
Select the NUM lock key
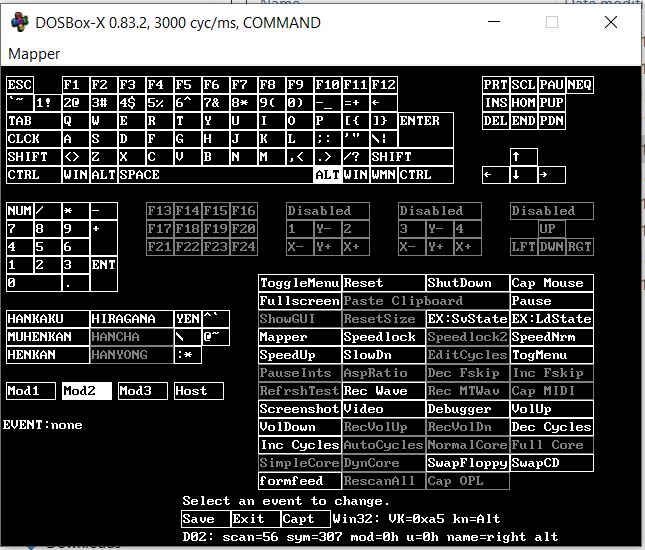[x=20, y=211]
